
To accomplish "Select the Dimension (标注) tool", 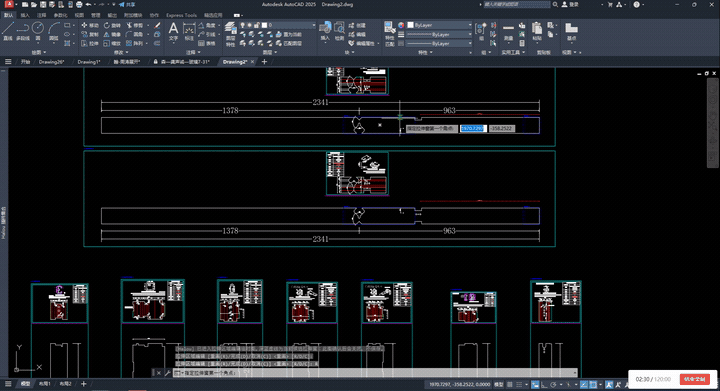I will [x=189, y=32].
